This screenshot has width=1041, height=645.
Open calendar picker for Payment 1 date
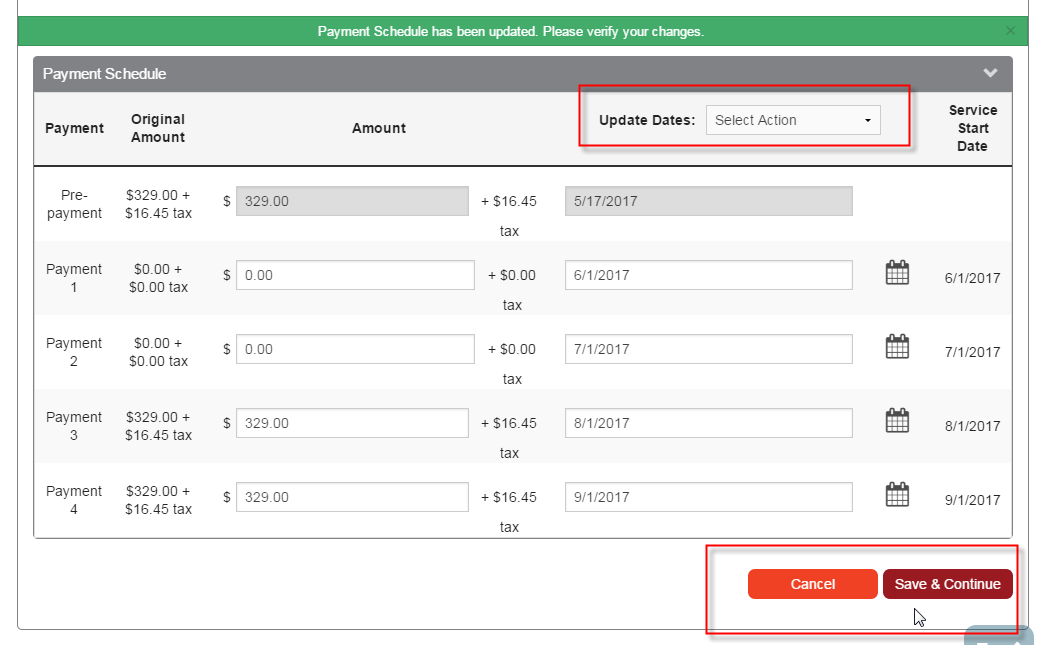click(897, 273)
